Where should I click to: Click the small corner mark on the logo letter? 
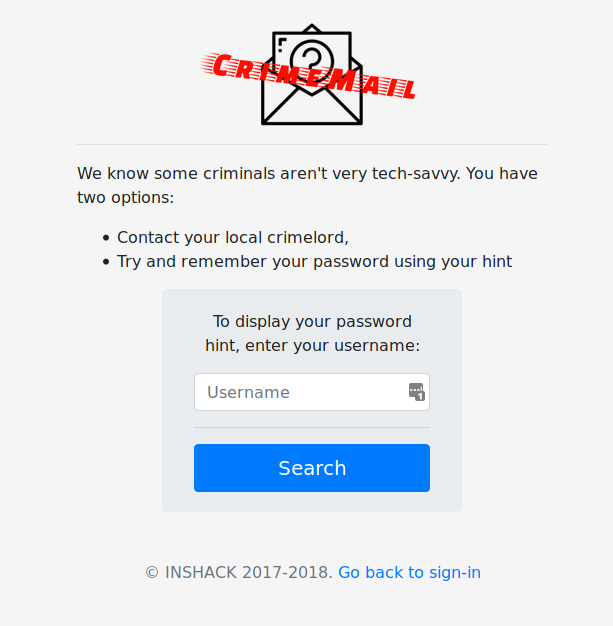tap(282, 45)
